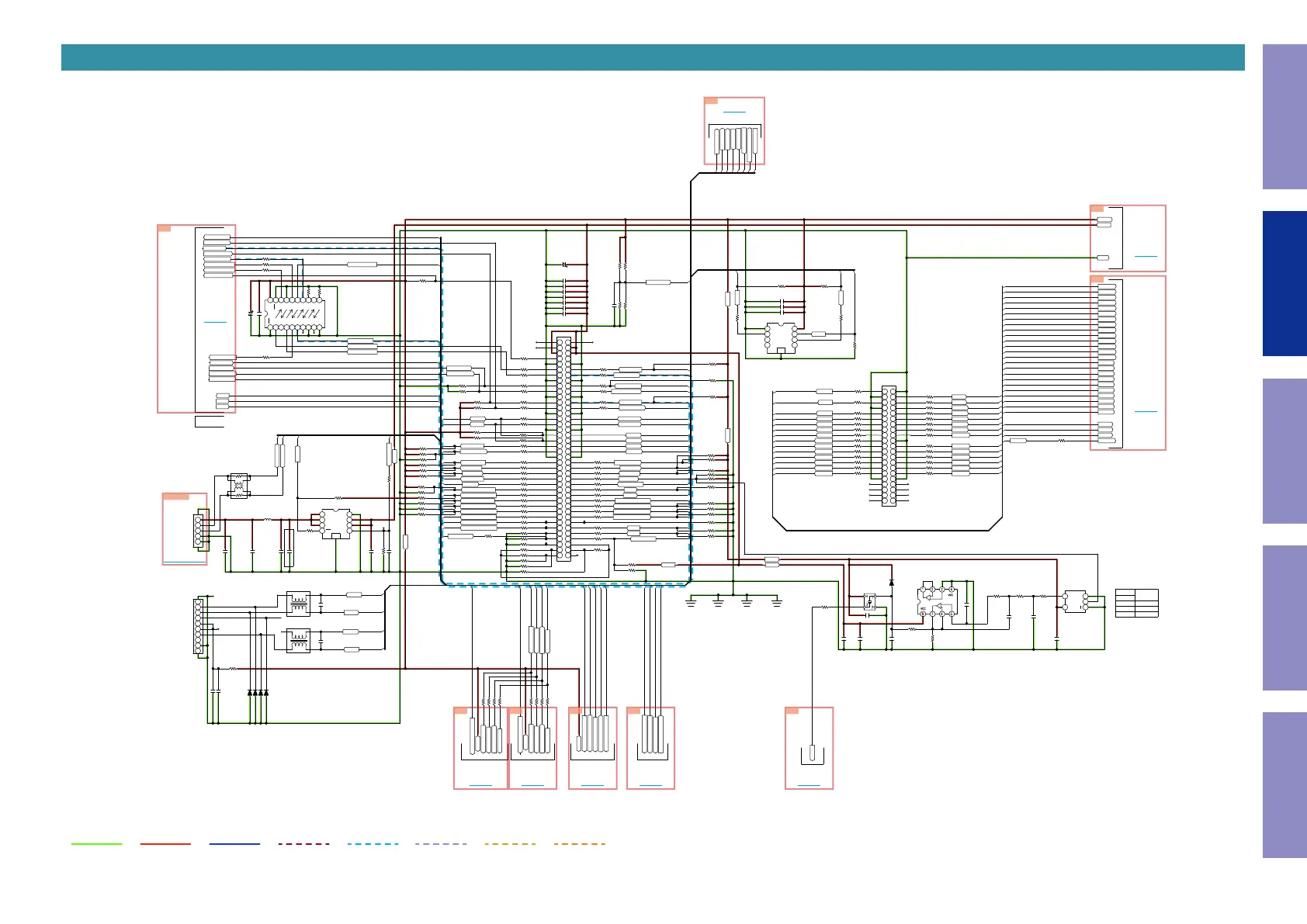
Task: Follow the link in the upper right connector box
Action: pos(1146,256)
